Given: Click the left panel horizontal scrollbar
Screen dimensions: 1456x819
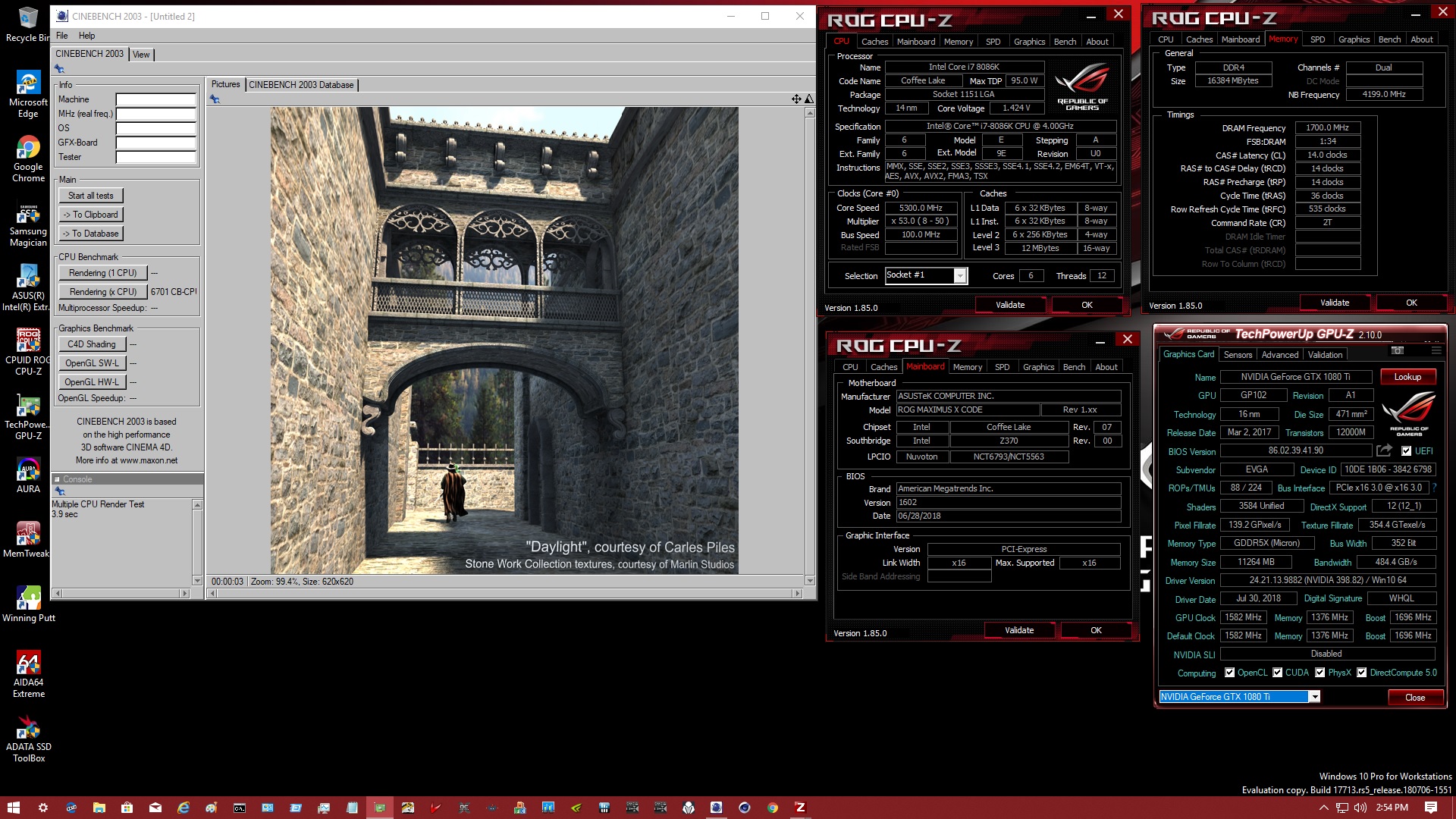Looking at the screenshot, I should click(x=121, y=594).
